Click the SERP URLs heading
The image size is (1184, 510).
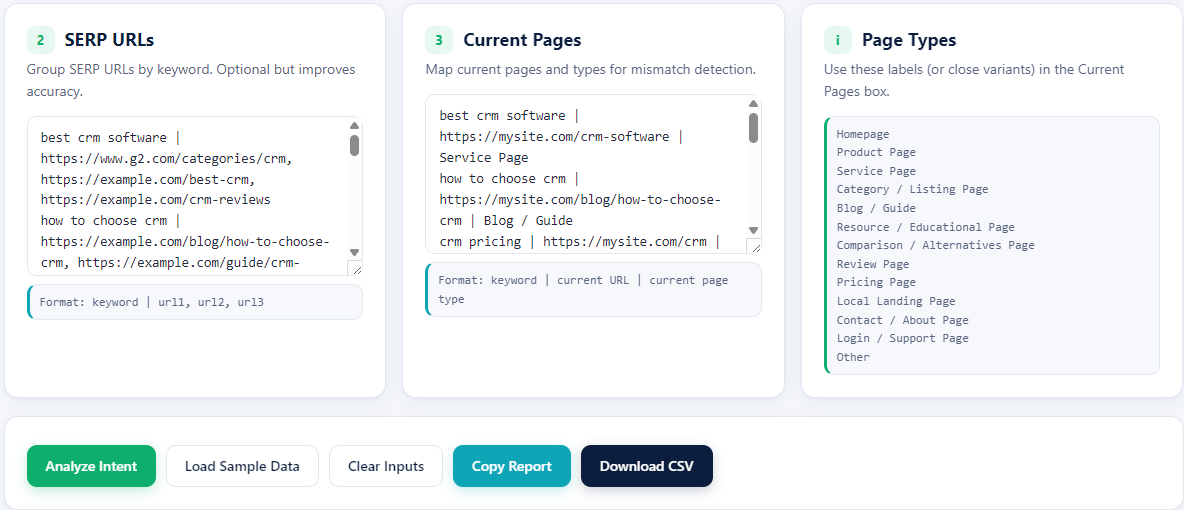pos(109,40)
